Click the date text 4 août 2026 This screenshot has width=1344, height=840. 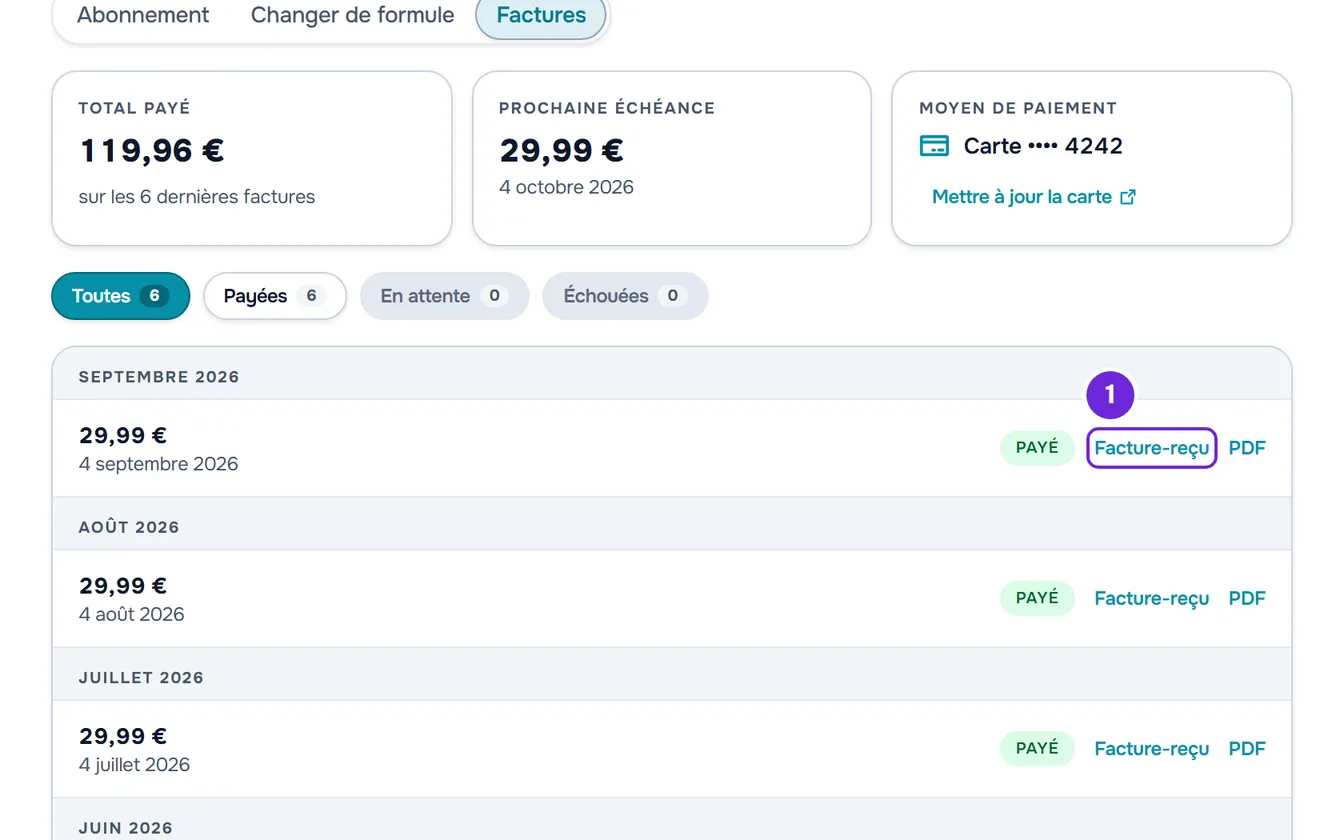pos(132,614)
